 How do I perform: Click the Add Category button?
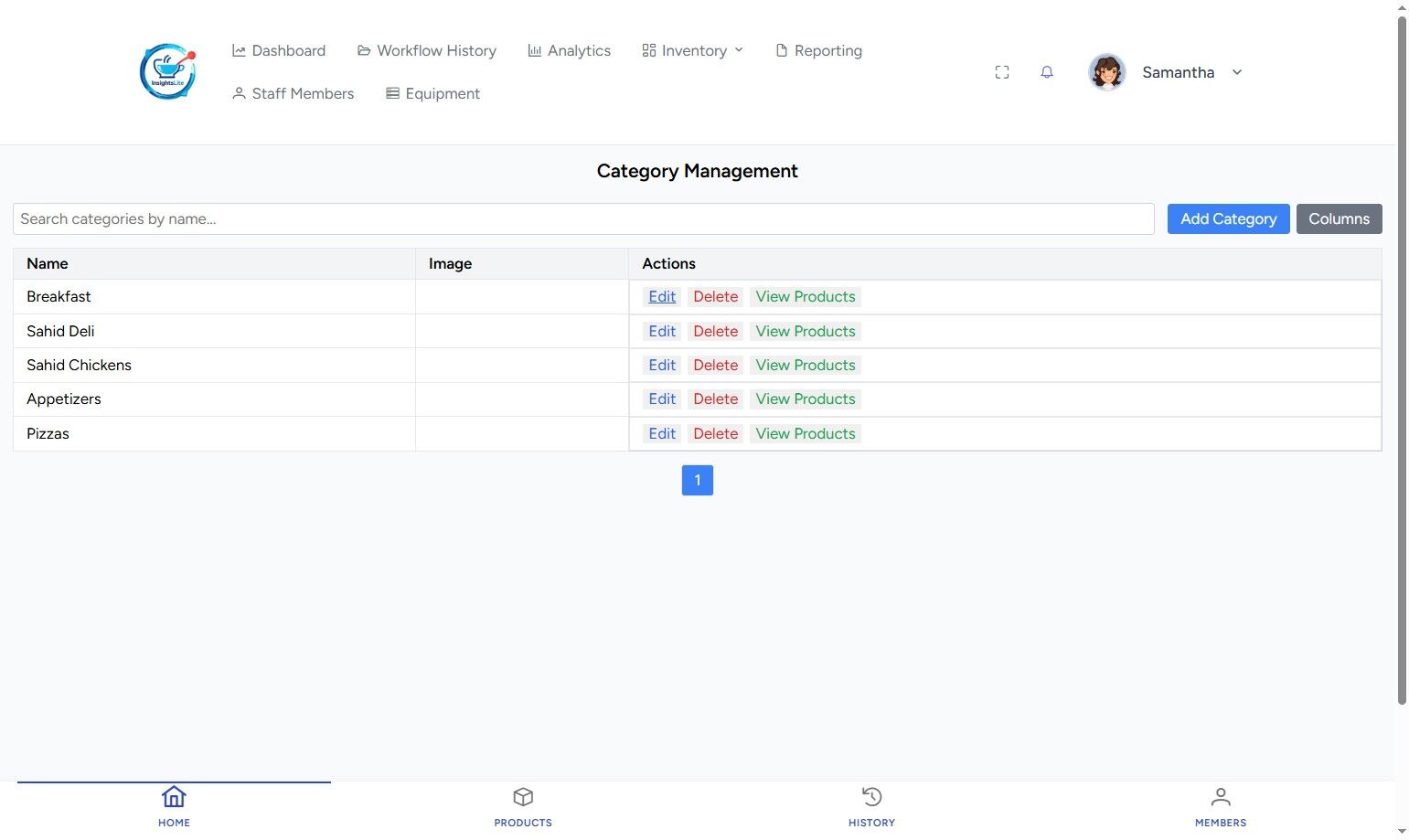click(x=1228, y=218)
